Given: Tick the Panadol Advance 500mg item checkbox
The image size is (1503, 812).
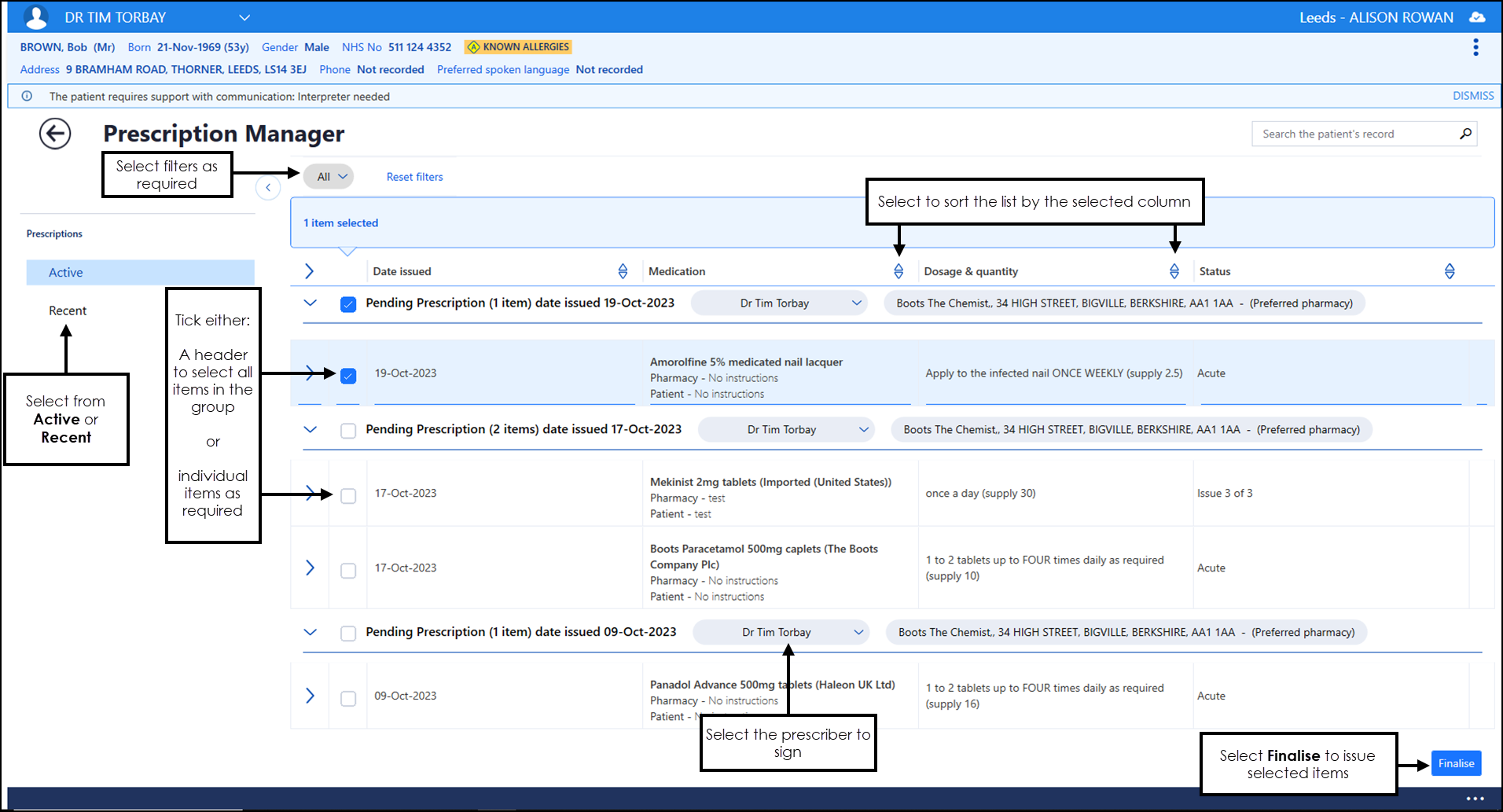Looking at the screenshot, I should [348, 698].
